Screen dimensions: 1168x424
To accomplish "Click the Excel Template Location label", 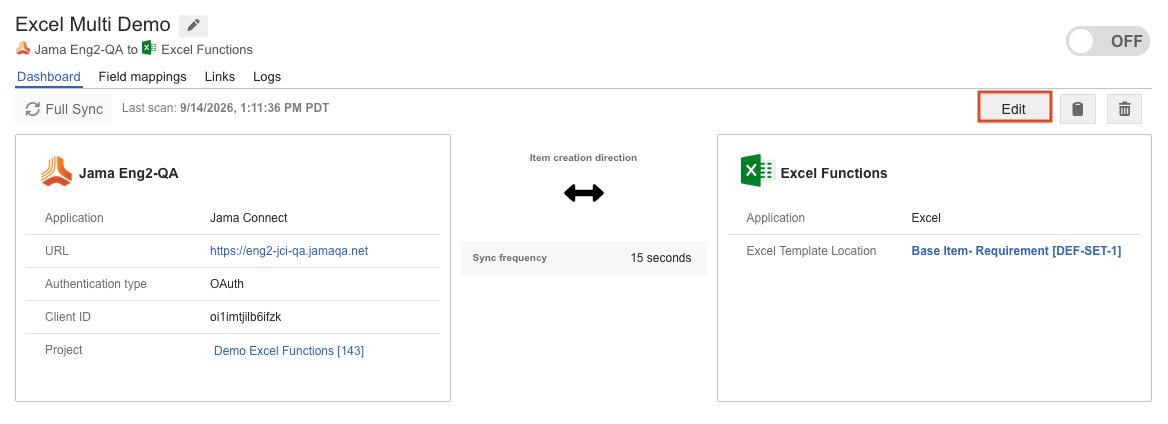I will point(811,251).
